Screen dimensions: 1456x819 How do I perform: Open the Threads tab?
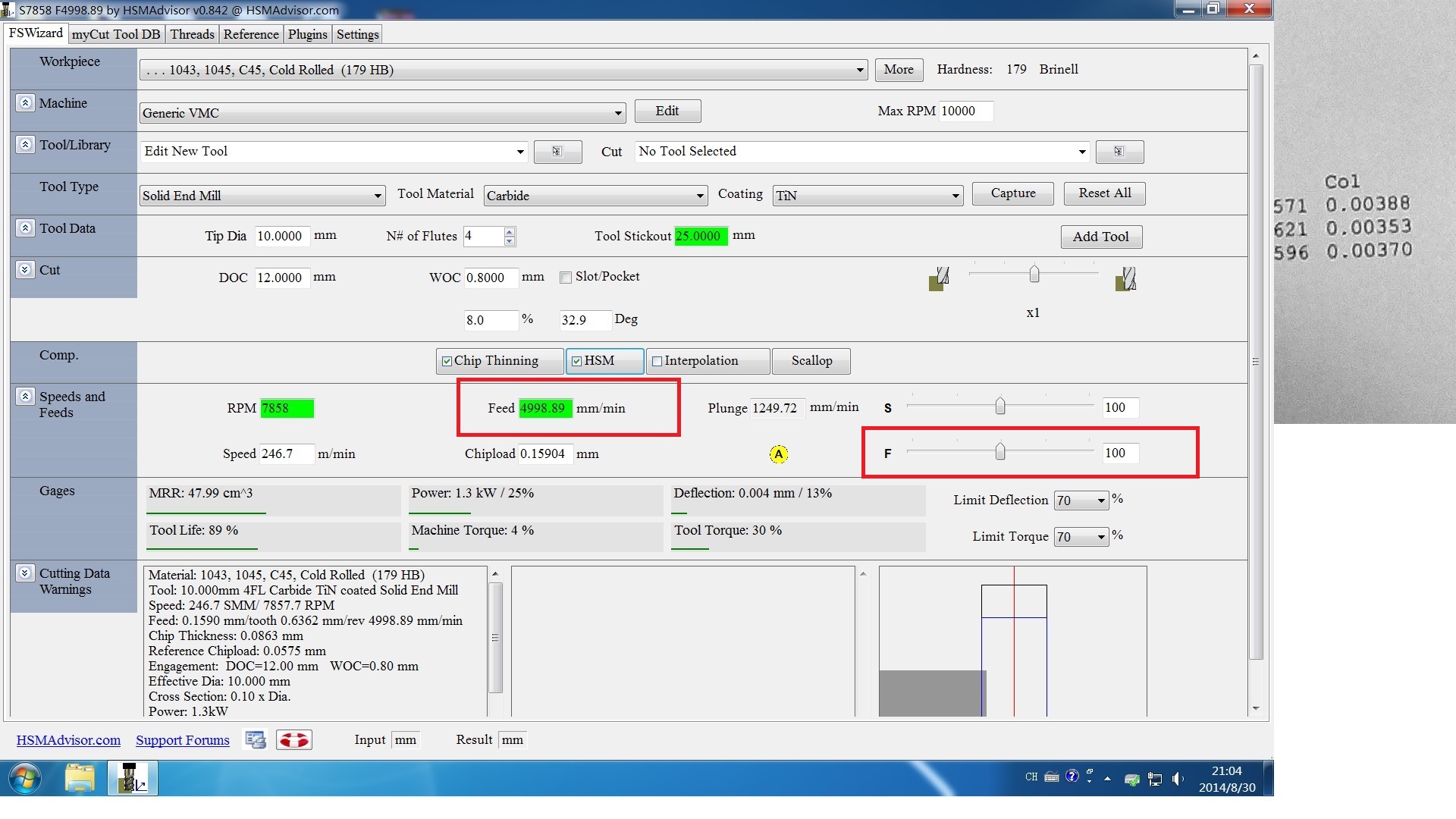[192, 34]
